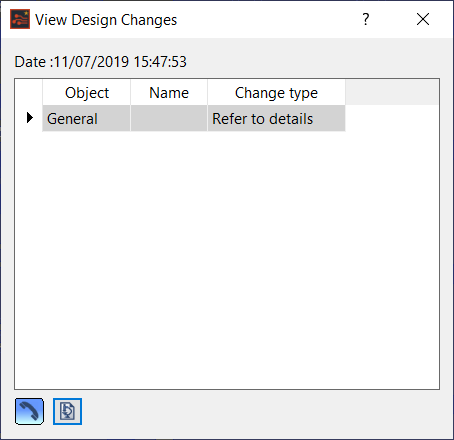Click the column divider between Object and Name
The width and height of the screenshot is (454, 440).
(x=131, y=93)
